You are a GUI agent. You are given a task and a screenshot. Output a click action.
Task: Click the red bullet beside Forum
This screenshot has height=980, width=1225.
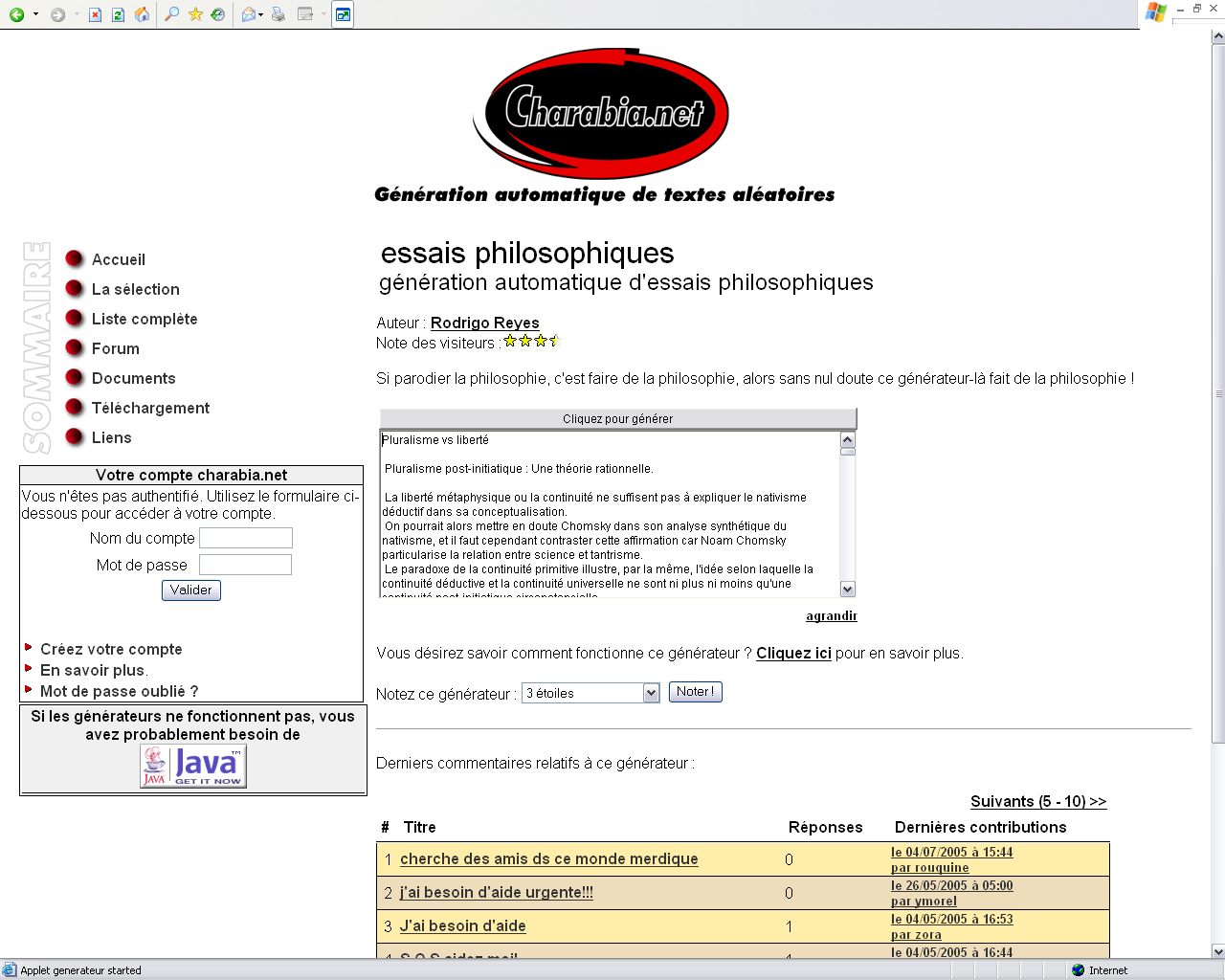click(x=74, y=347)
